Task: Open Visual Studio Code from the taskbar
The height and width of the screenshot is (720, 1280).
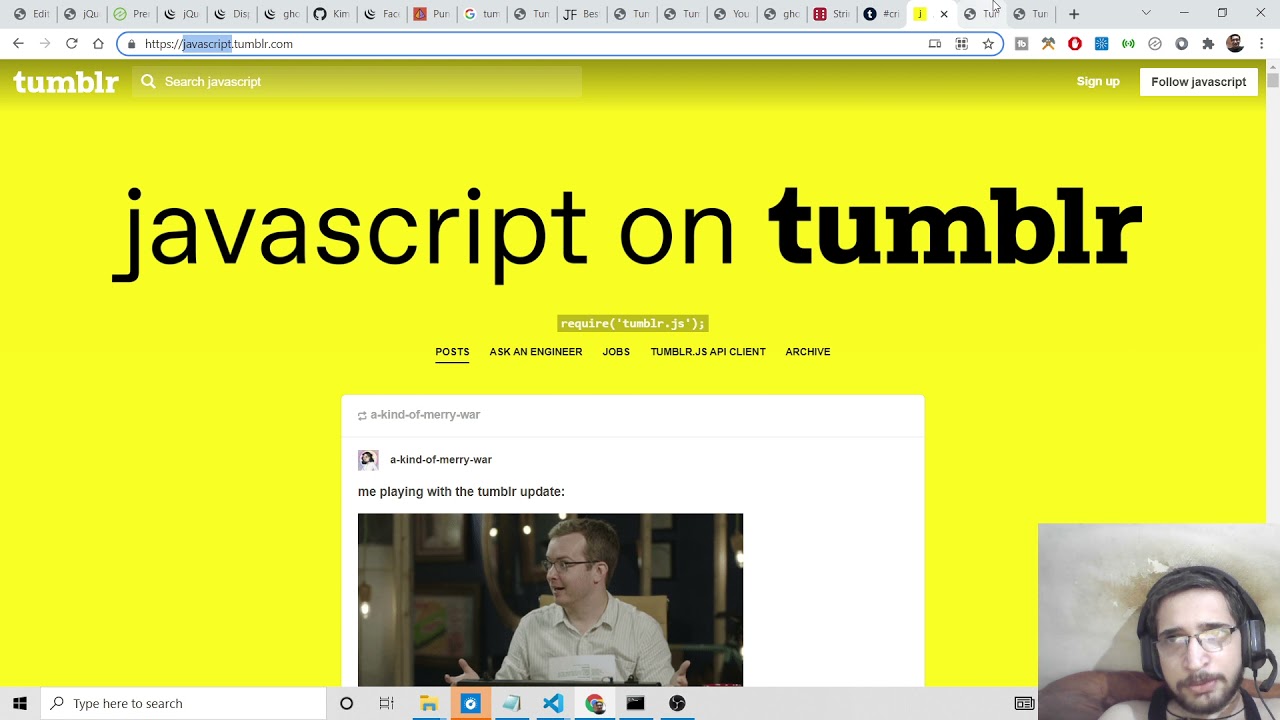Action: click(553, 703)
